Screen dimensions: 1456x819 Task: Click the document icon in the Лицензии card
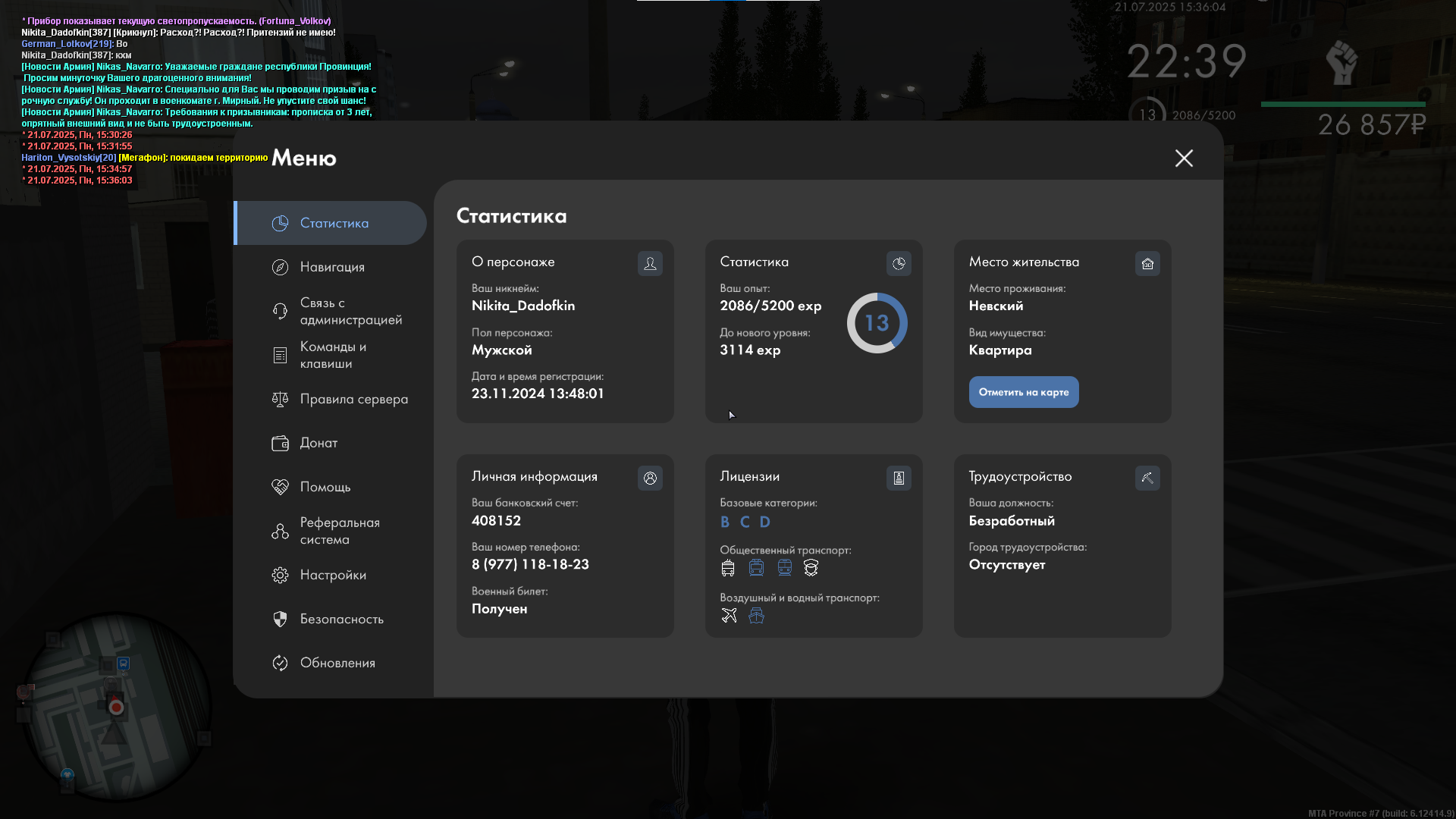899,478
